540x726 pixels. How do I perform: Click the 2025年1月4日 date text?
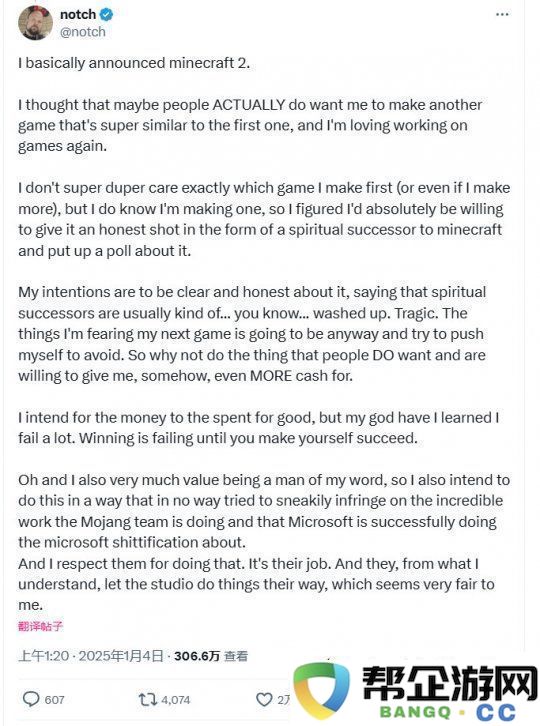(x=121, y=656)
